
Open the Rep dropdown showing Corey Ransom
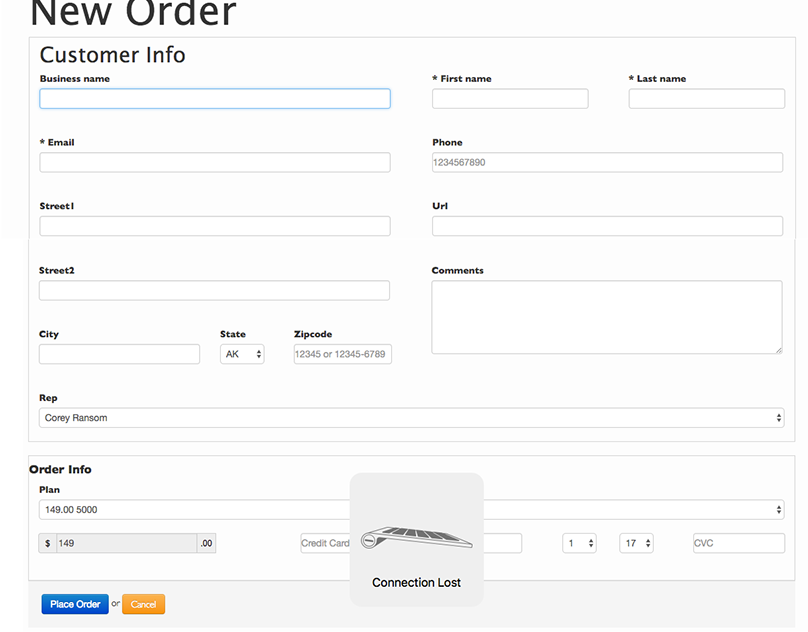pos(412,417)
